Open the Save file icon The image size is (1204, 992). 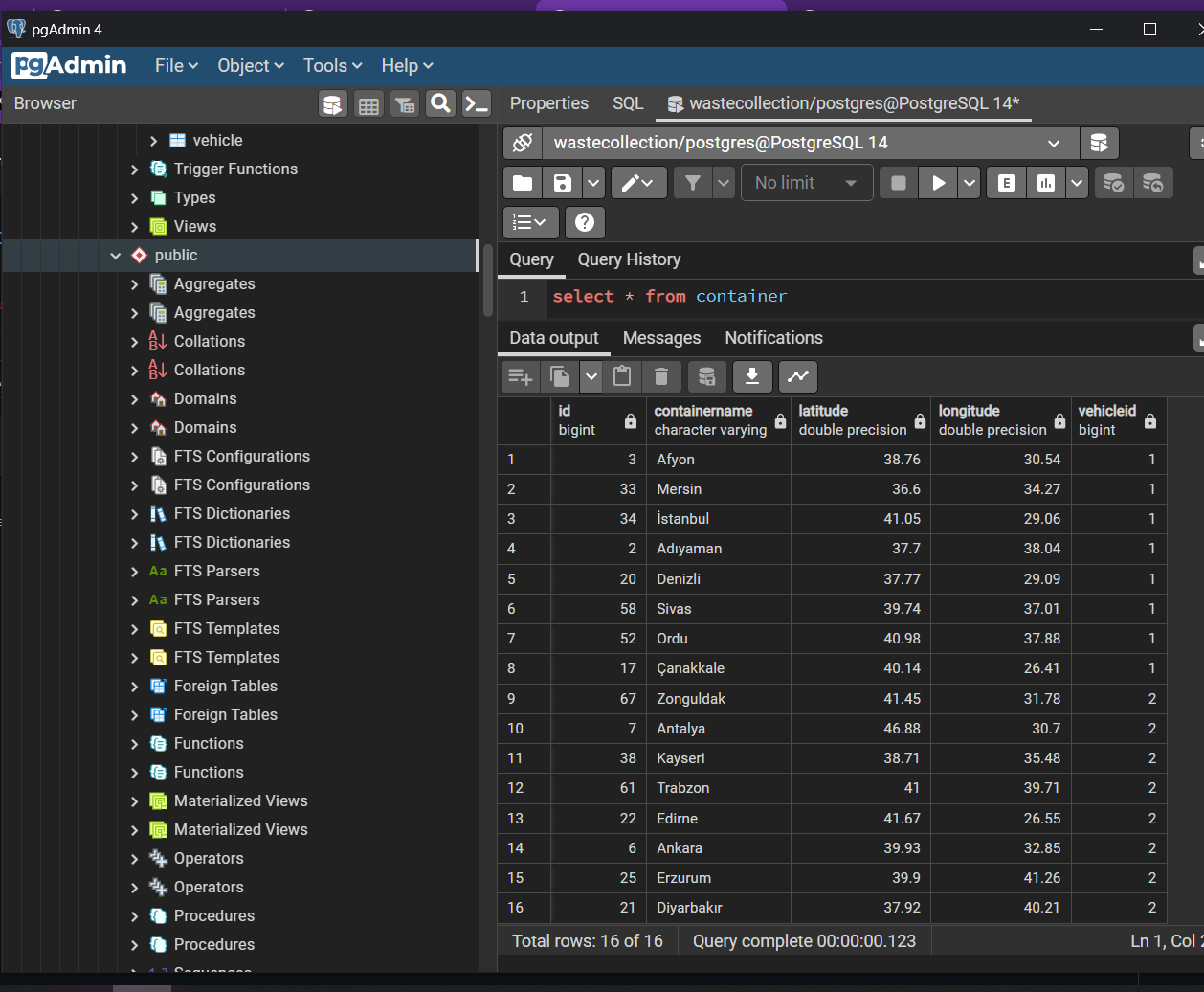pos(563,183)
